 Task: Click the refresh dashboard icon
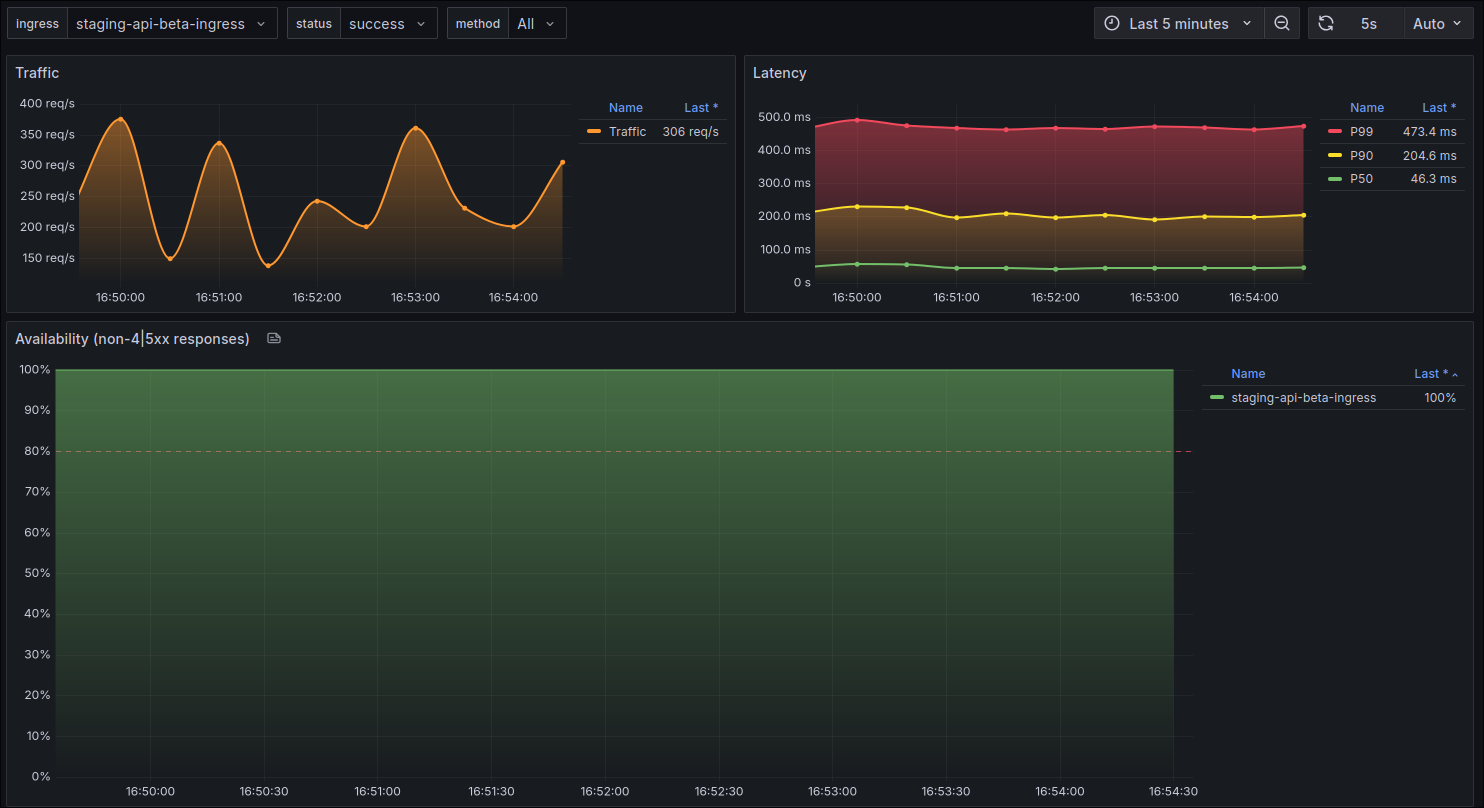pos(1326,24)
